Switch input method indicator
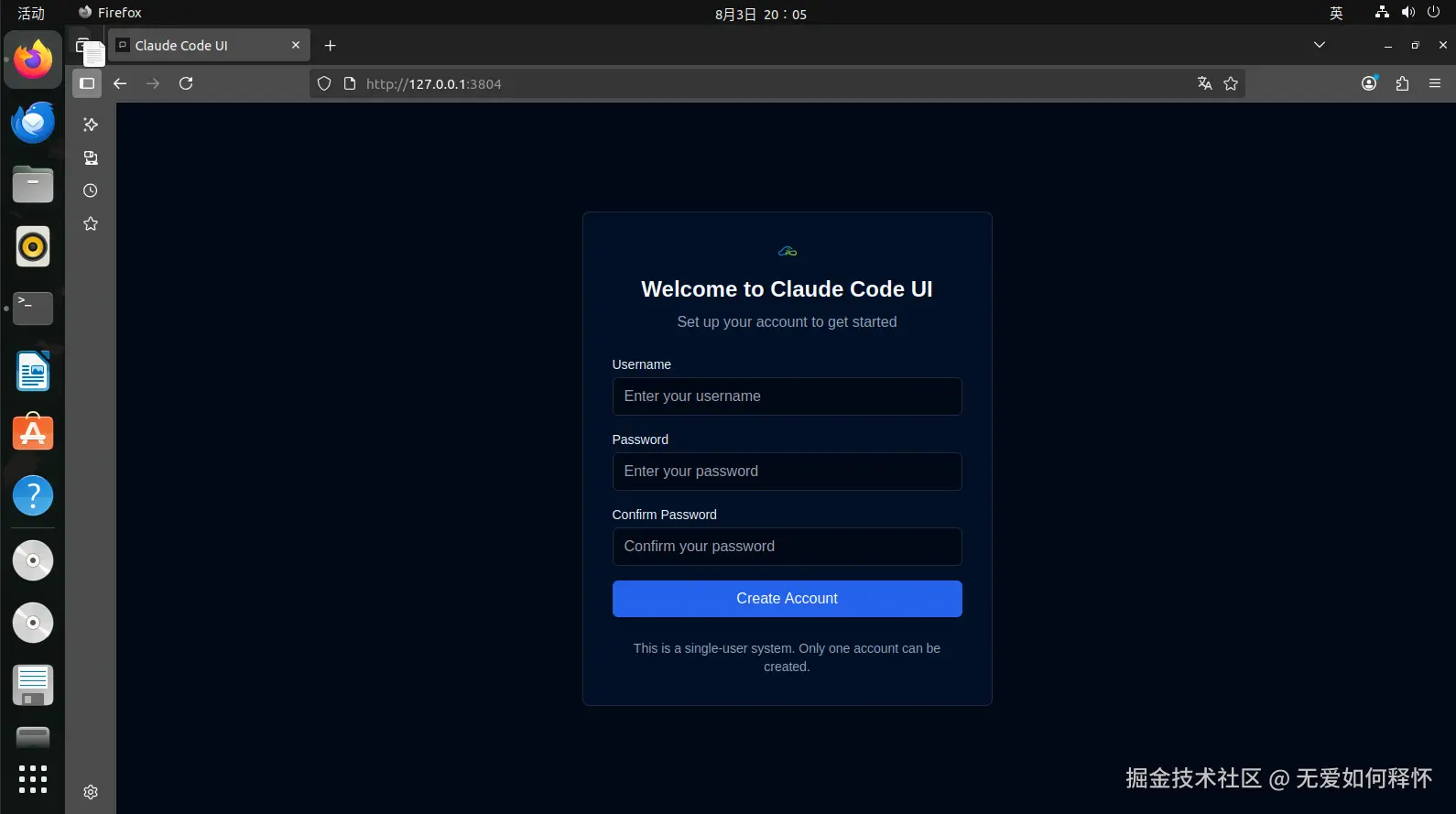 pyautogui.click(x=1336, y=13)
